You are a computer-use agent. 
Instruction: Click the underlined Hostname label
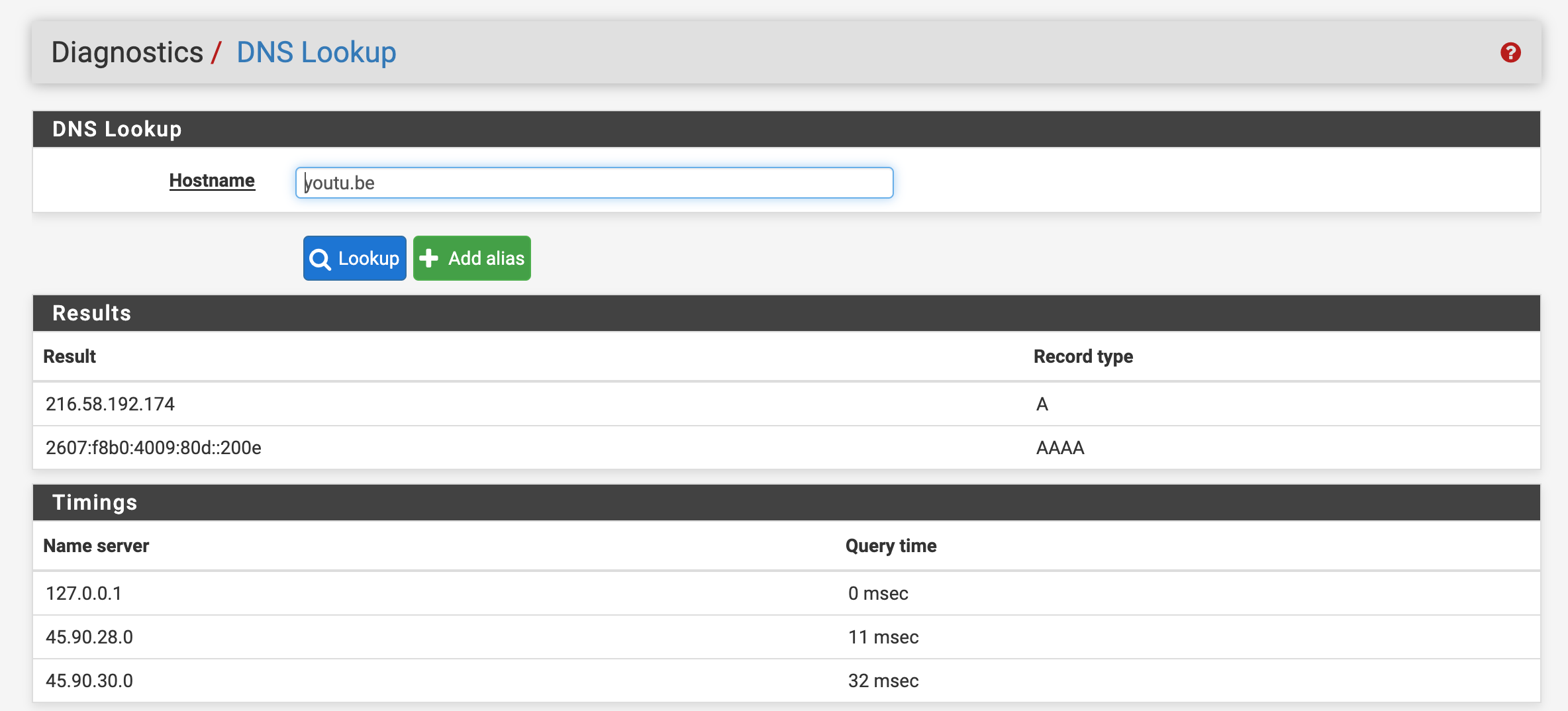tap(212, 181)
